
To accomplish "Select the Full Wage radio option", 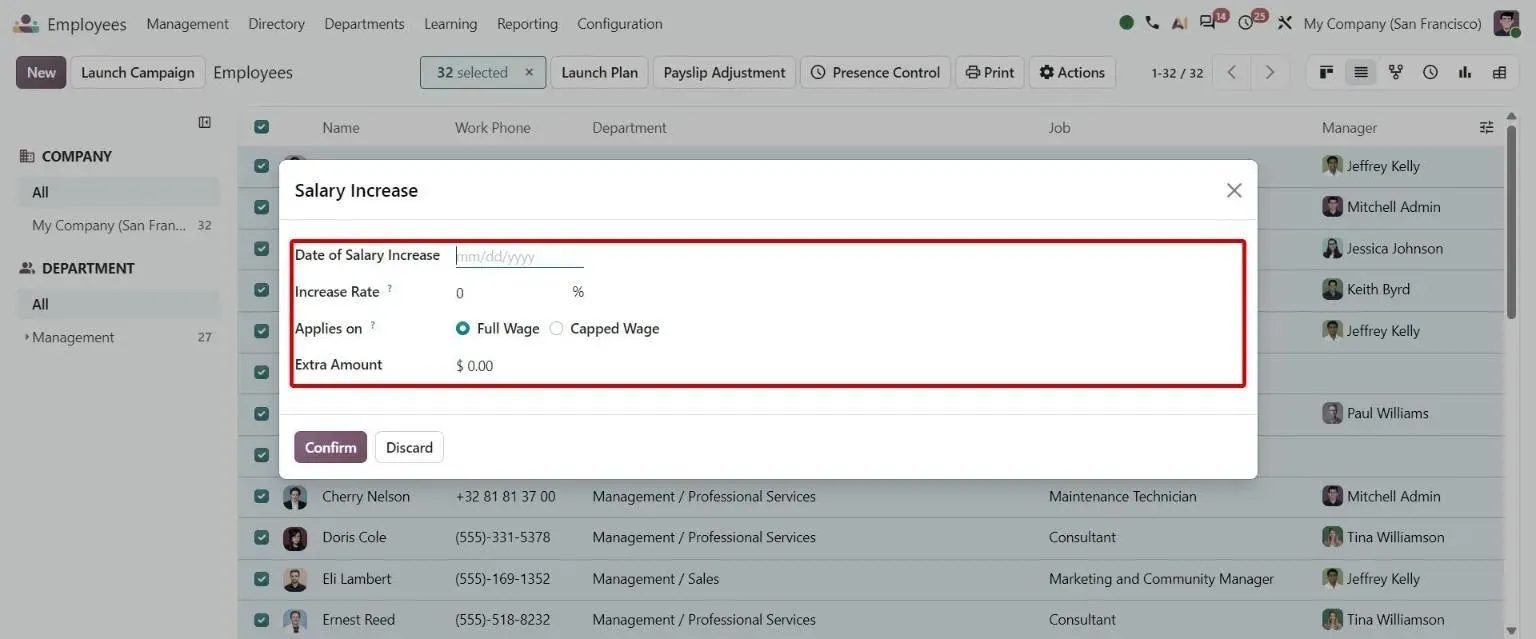I will pyautogui.click(x=463, y=328).
